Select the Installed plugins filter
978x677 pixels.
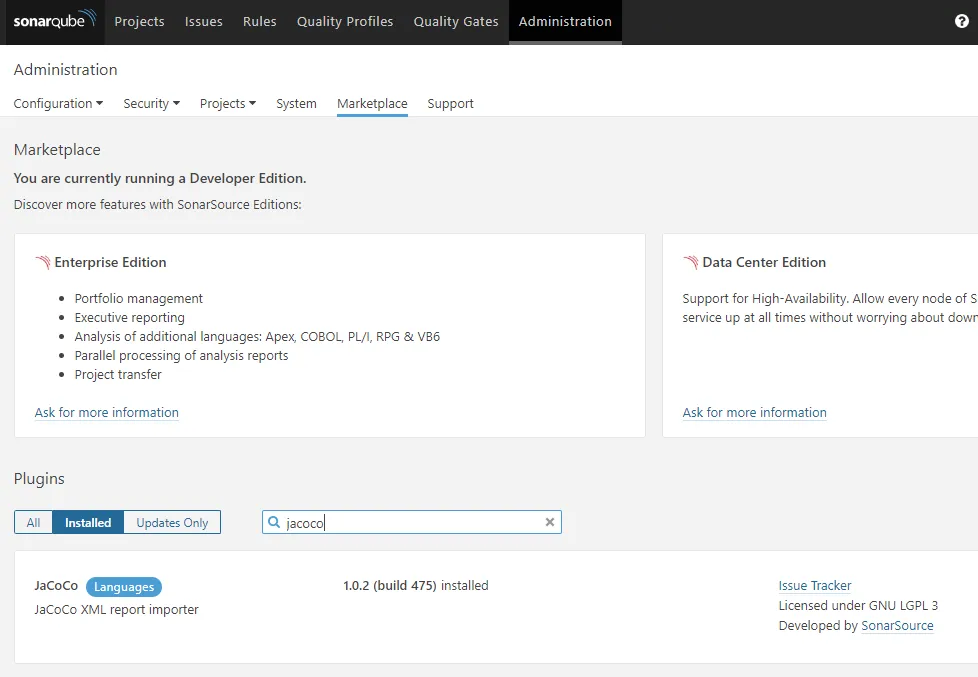coord(88,522)
